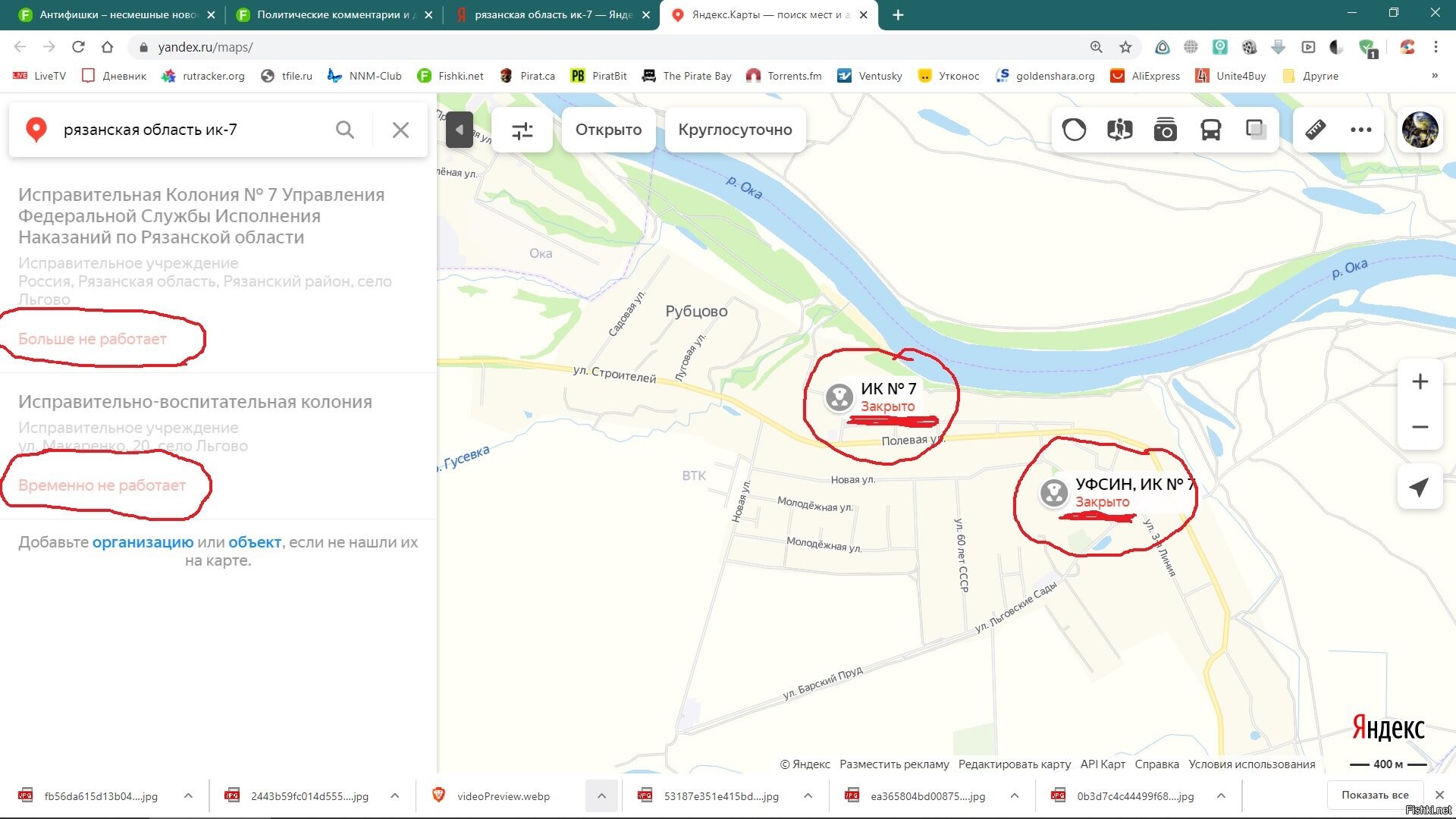Click the magnifier search icon in search box

(345, 130)
